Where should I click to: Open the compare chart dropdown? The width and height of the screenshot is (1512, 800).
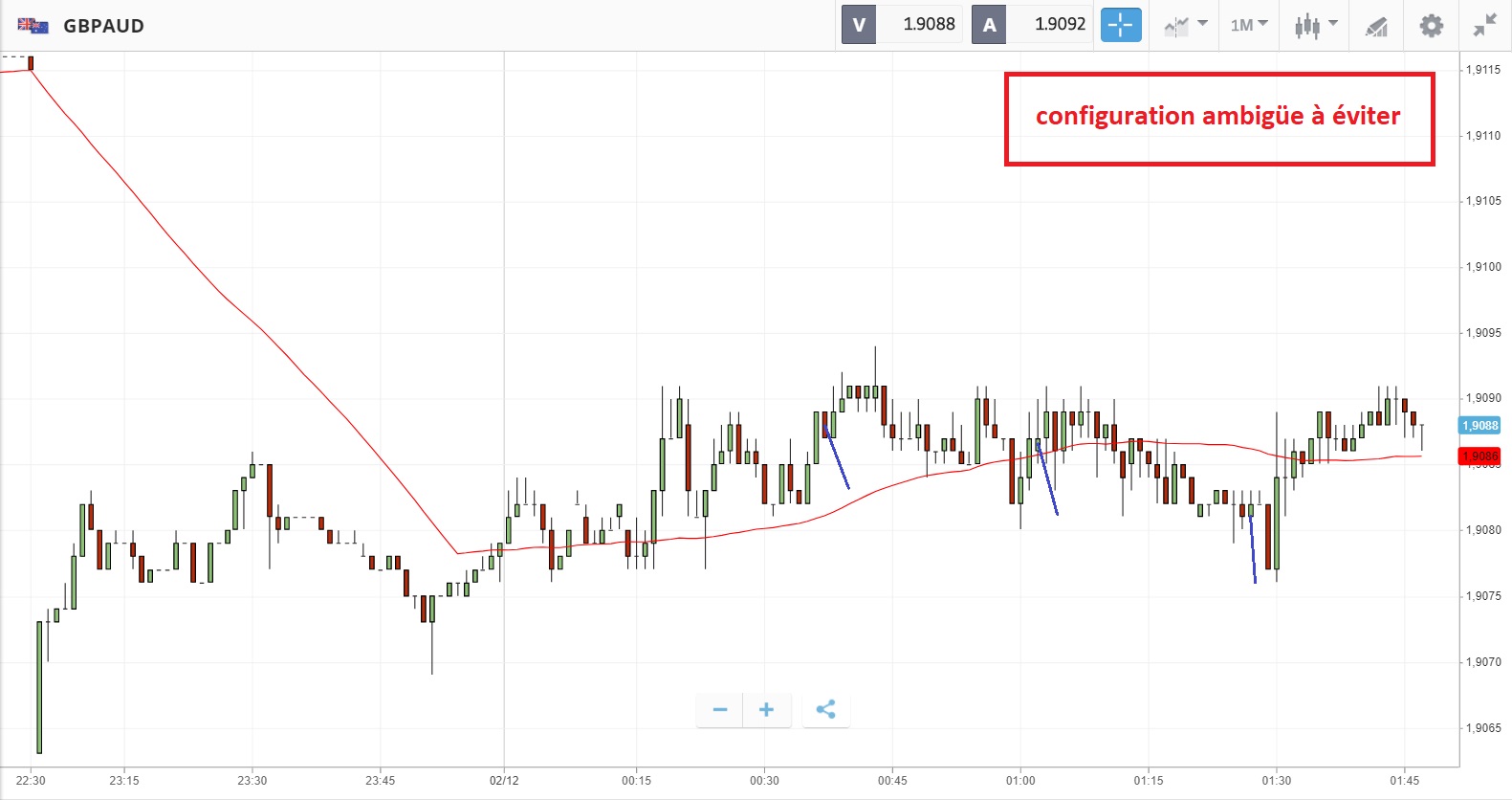point(1186,25)
